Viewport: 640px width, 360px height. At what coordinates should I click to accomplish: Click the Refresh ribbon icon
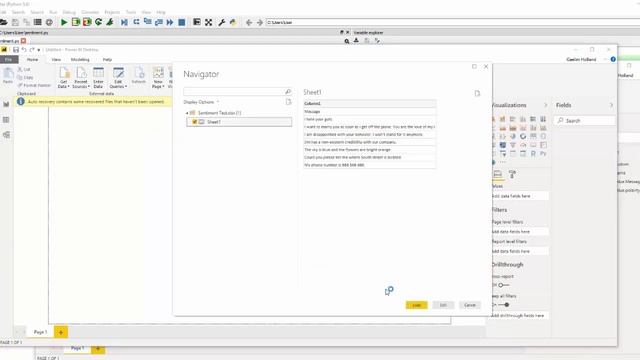(x=139, y=76)
